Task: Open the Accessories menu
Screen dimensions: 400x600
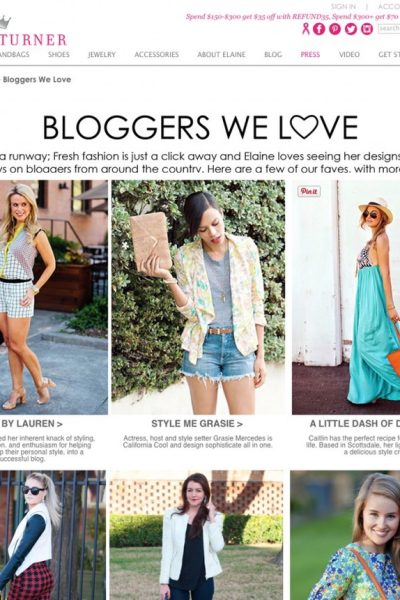Action: point(157,54)
